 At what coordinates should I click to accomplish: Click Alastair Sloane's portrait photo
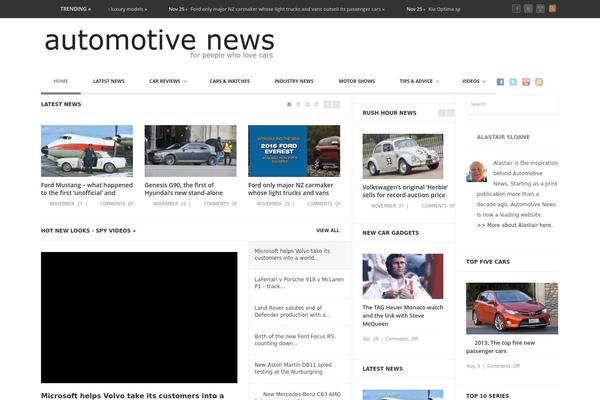[476, 171]
